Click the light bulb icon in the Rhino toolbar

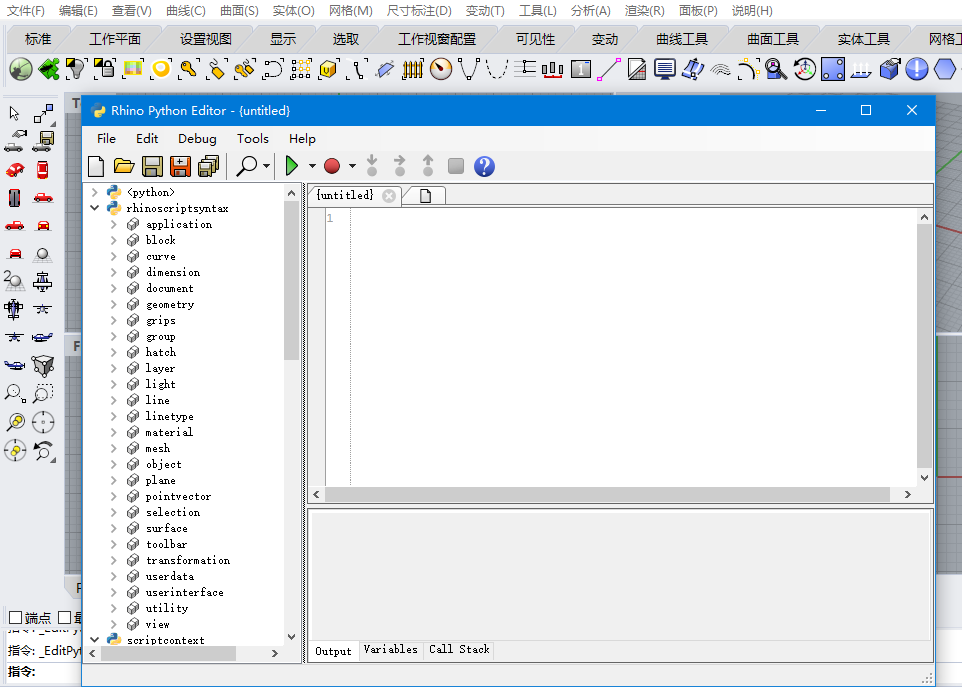[x=76, y=69]
